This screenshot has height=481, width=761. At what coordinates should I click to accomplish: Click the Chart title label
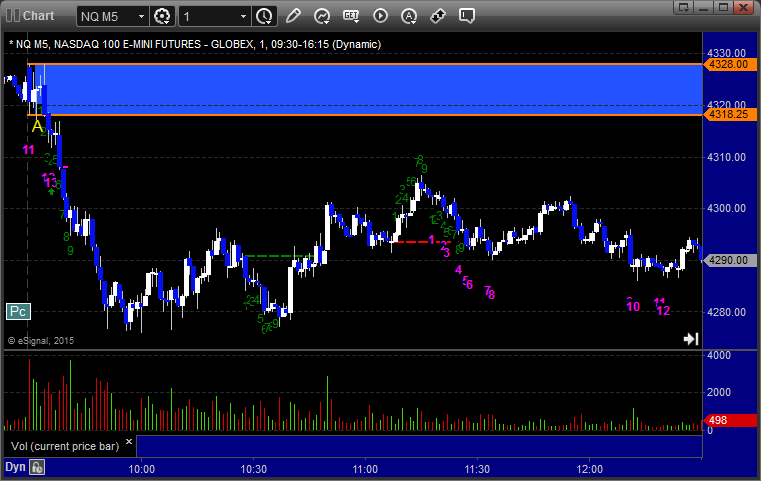tap(38, 16)
